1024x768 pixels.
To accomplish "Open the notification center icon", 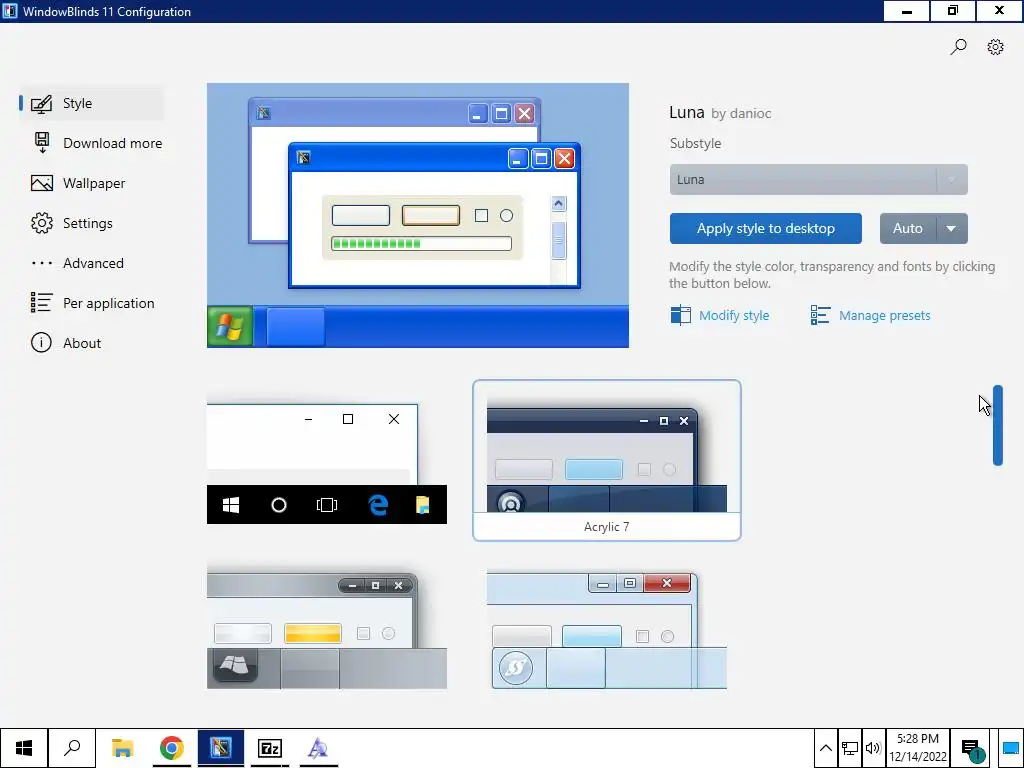I will pos(972,749).
